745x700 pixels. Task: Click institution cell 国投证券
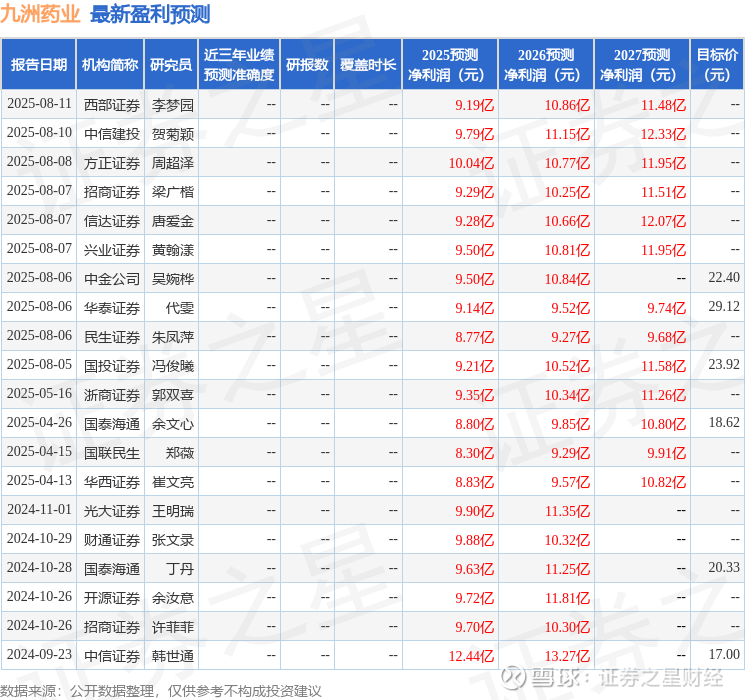(x=112, y=366)
